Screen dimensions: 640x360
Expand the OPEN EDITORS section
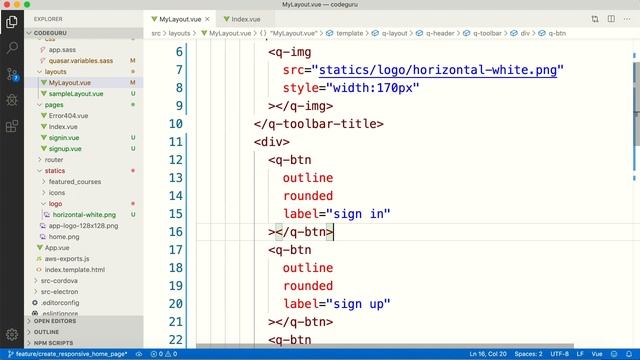point(84,321)
